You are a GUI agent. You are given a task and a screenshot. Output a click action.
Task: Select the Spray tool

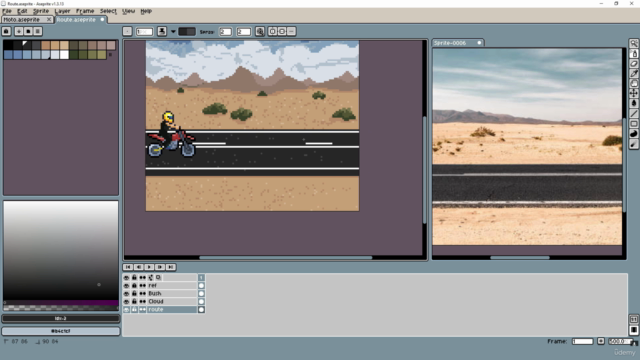click(x=633, y=54)
